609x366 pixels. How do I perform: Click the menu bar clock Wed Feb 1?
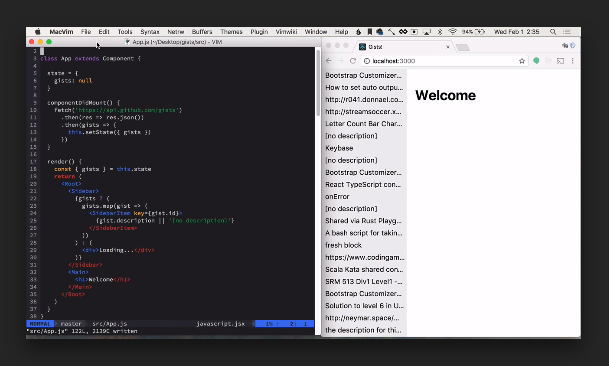coord(516,32)
